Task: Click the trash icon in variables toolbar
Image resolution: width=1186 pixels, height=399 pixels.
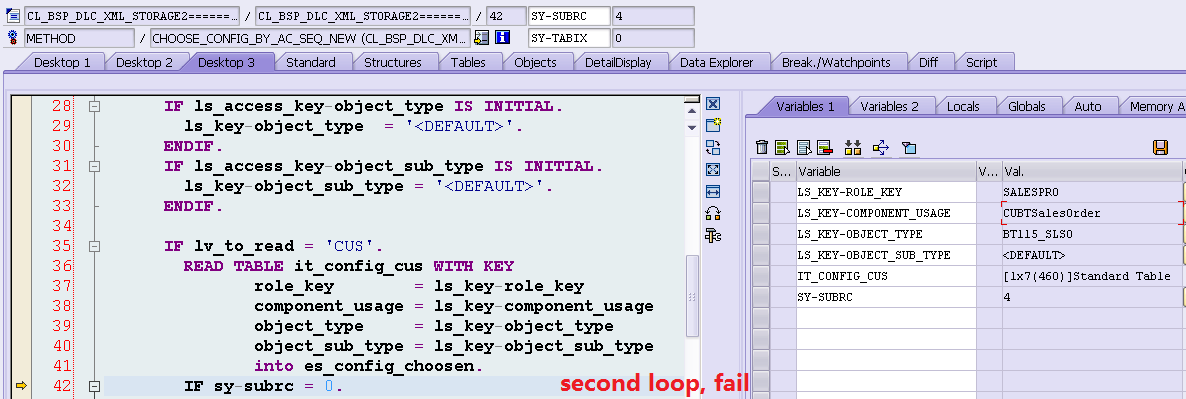Action: click(x=762, y=147)
